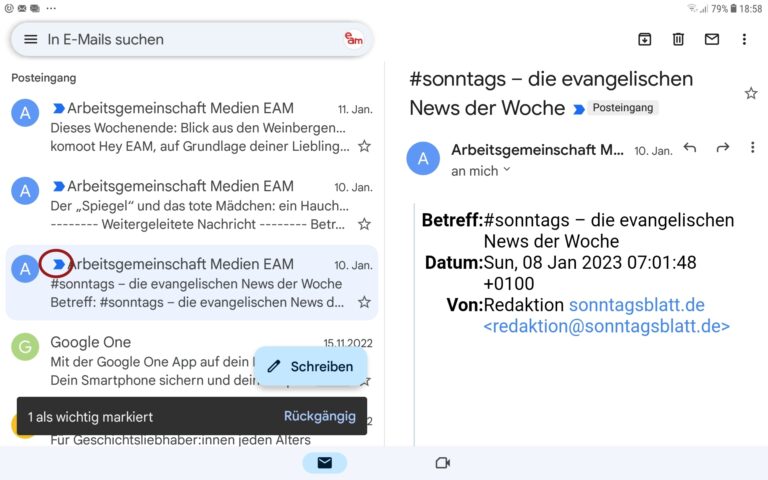Click redaktion@sonntagsblatt.de email address
The height and width of the screenshot is (480, 768).
pyautogui.click(x=606, y=326)
